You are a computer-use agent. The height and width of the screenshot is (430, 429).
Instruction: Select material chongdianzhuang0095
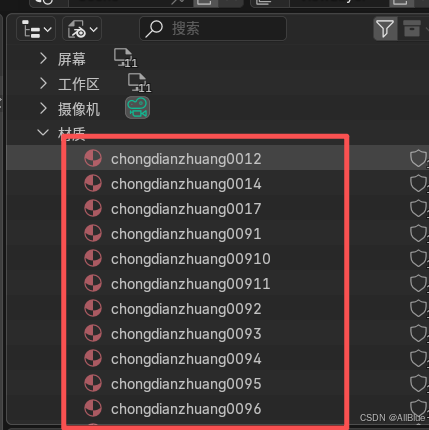(186, 384)
